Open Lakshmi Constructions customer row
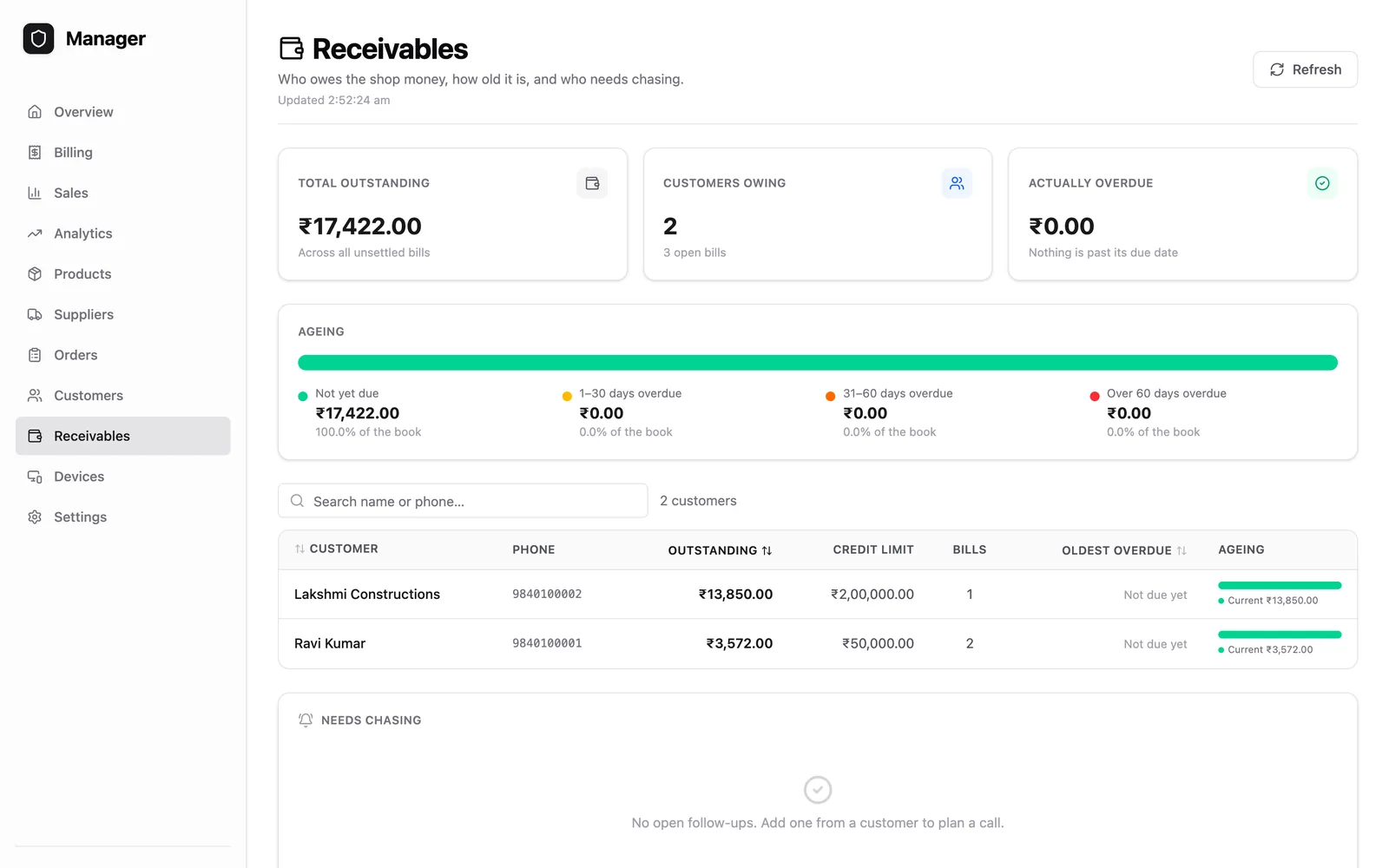This screenshot has width=1389, height=868. click(x=818, y=595)
